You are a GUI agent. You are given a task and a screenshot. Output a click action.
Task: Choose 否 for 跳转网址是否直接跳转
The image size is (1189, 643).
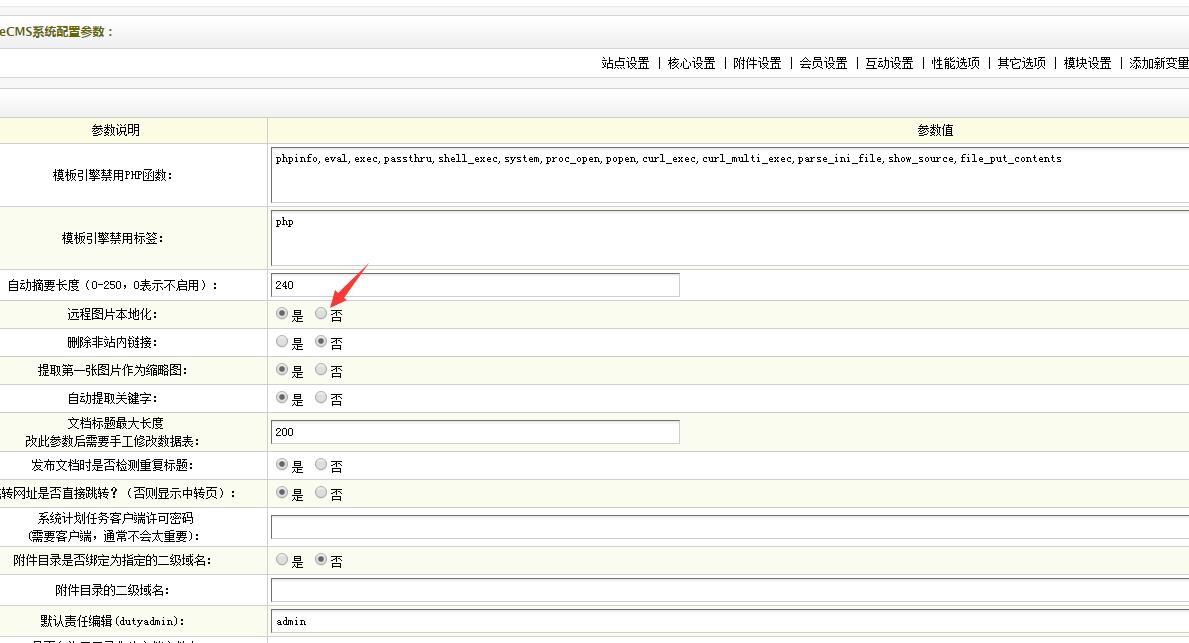coord(321,492)
